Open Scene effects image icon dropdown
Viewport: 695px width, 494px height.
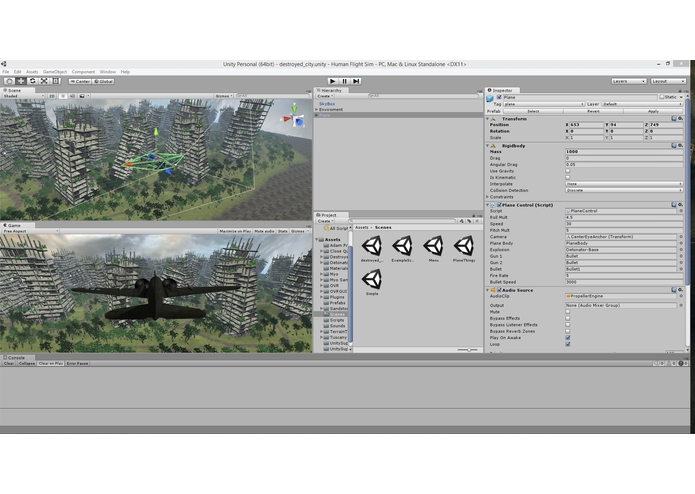tap(83, 96)
